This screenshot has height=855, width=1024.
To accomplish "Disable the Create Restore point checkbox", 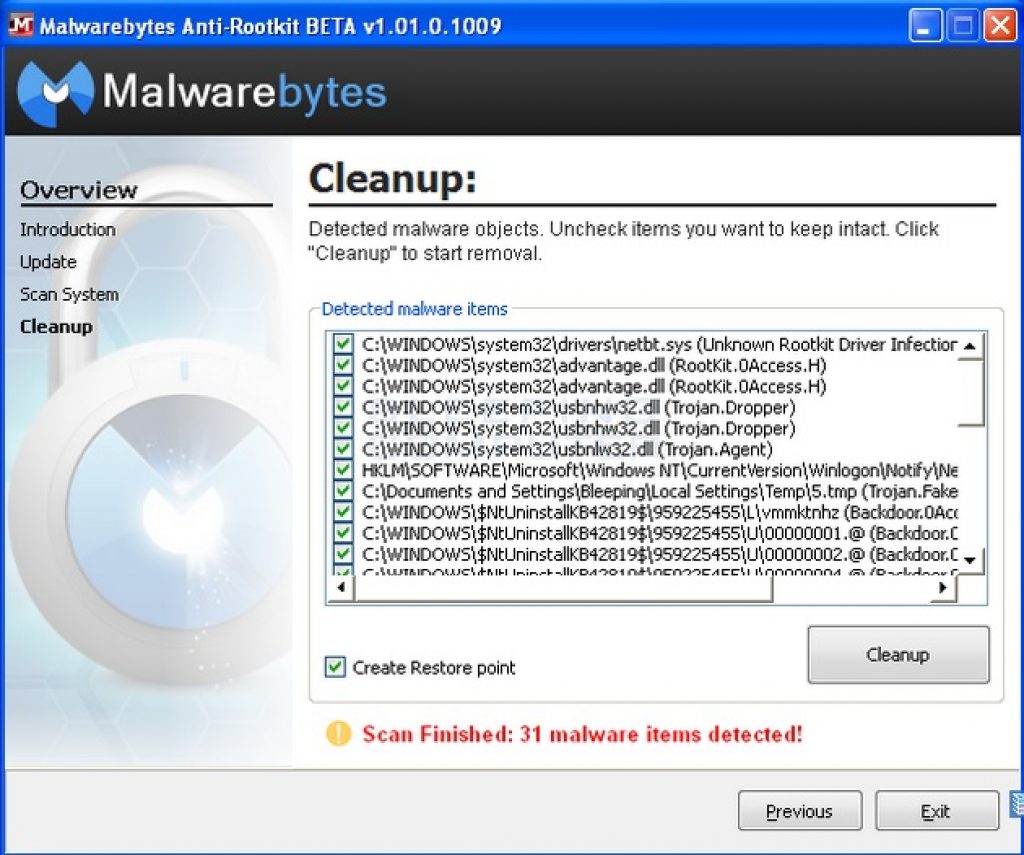I will [335, 667].
